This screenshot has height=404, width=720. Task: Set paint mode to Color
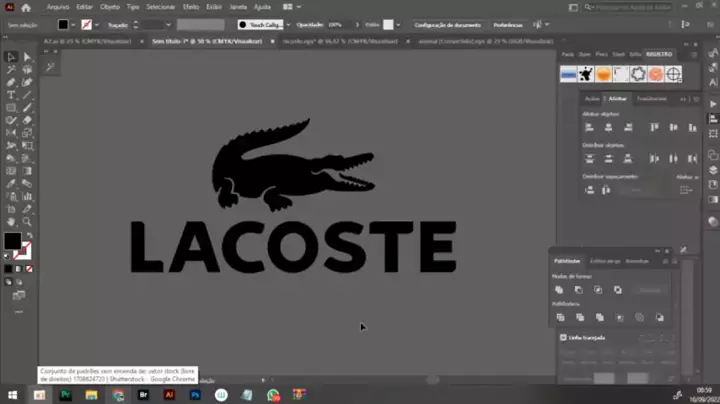point(8,269)
